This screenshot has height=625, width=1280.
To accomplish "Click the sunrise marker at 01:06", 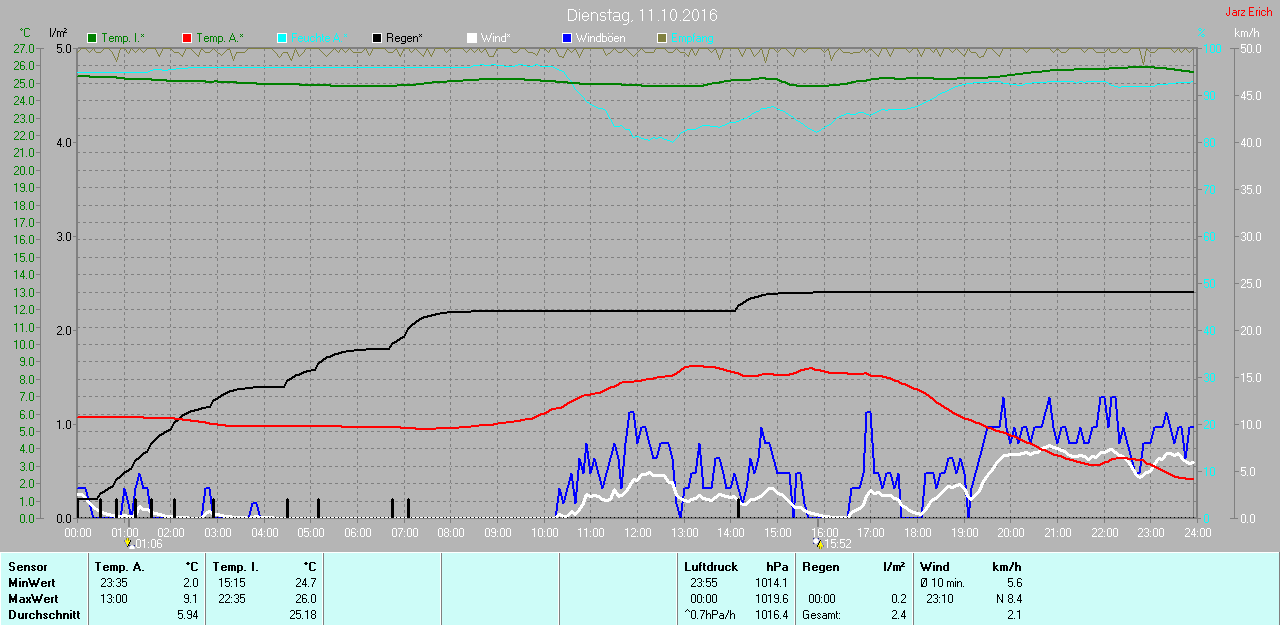I will click(x=130, y=544).
